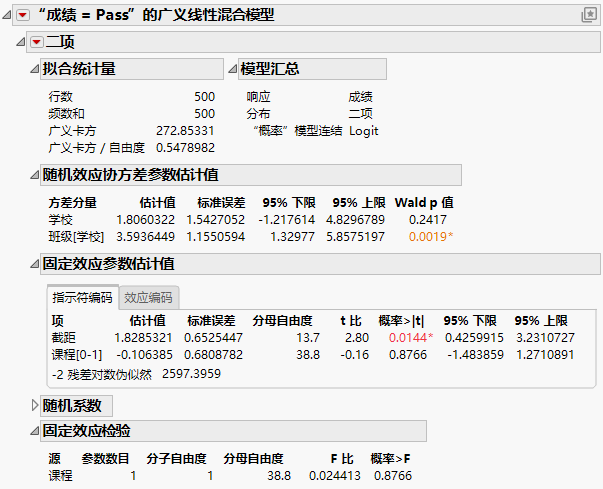603x489 pixels.
Task: Select the 截距 estimate 1.8285321
Action: pyautogui.click(x=143, y=338)
